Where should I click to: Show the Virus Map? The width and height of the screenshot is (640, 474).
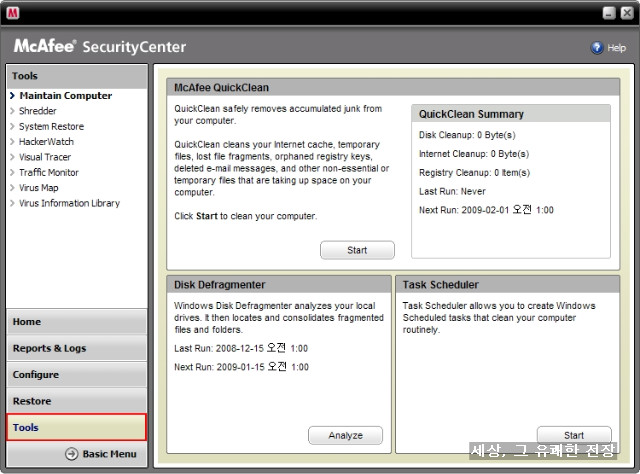39,188
